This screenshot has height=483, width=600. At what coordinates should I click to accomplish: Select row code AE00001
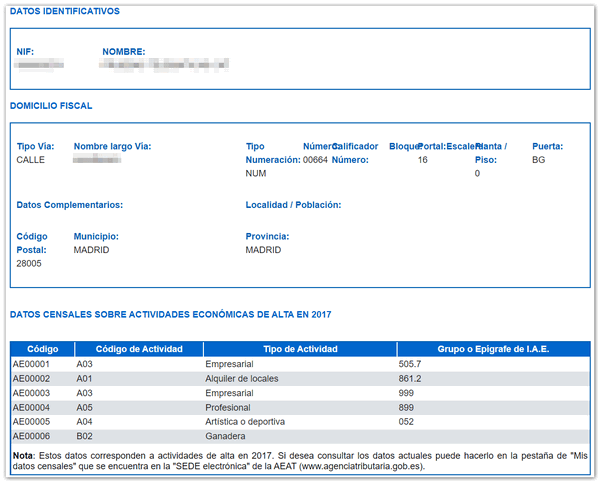pyautogui.click(x=31, y=364)
